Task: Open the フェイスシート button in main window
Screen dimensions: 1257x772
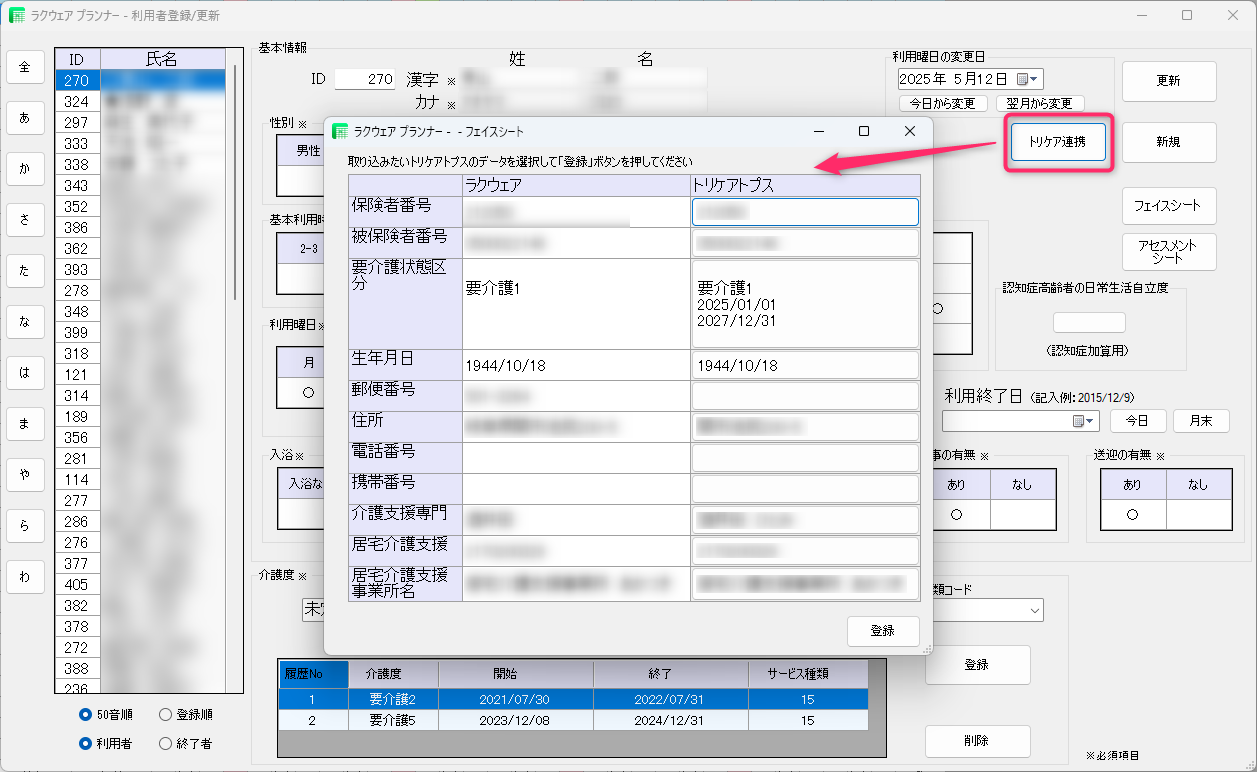Action: [1169, 206]
